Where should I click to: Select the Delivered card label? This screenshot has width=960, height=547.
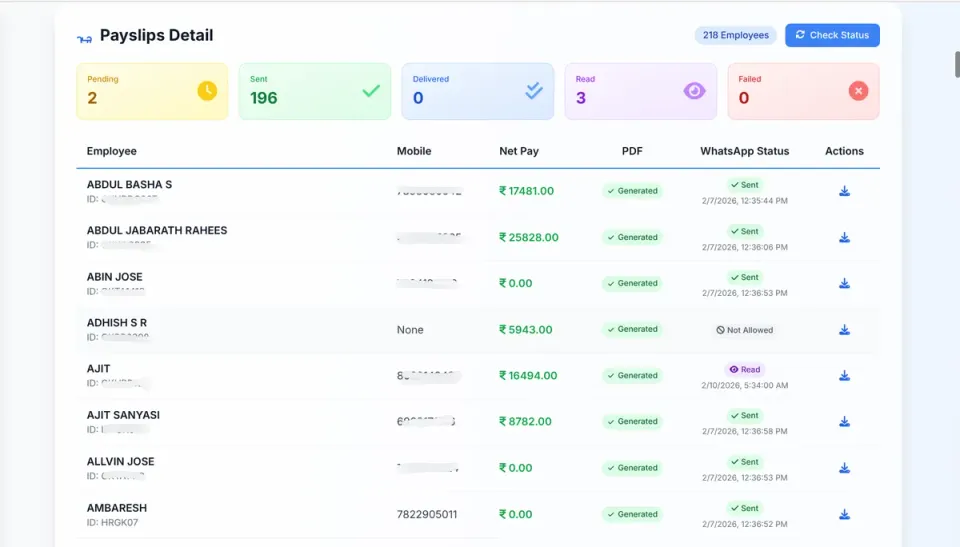[x=430, y=79]
